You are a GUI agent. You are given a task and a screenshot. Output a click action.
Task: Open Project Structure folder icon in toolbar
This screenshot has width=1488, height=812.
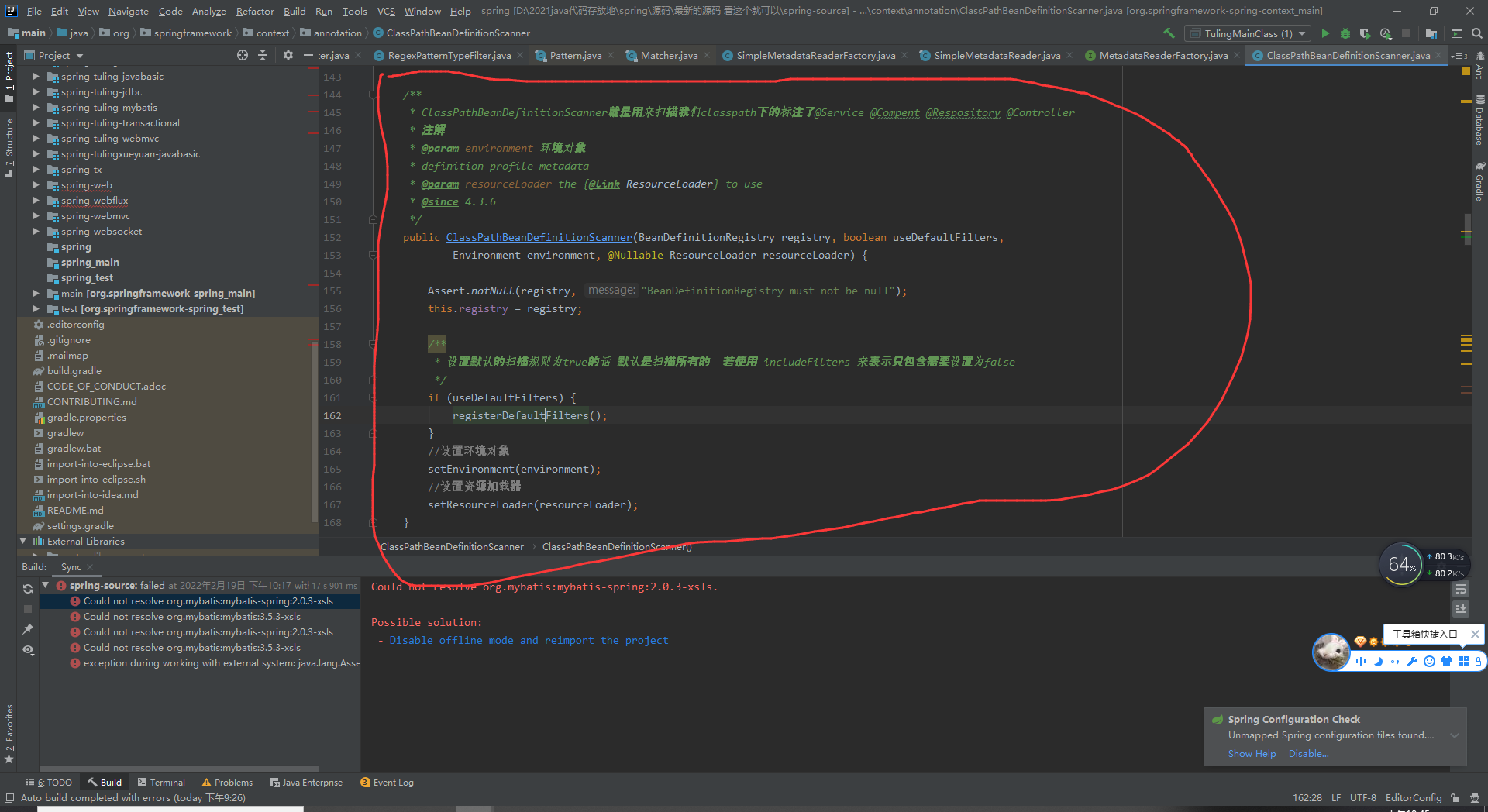(1431, 33)
